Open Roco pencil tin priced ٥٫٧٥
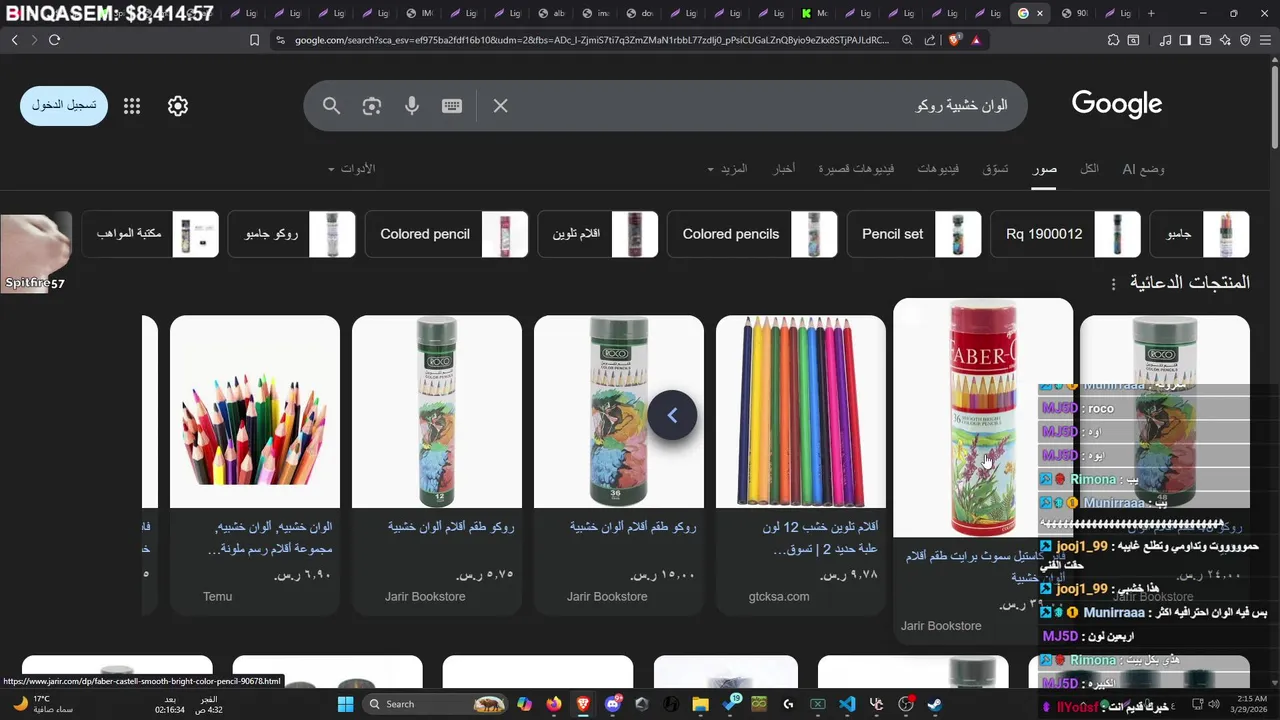This screenshot has height=720, width=1280. click(437, 412)
